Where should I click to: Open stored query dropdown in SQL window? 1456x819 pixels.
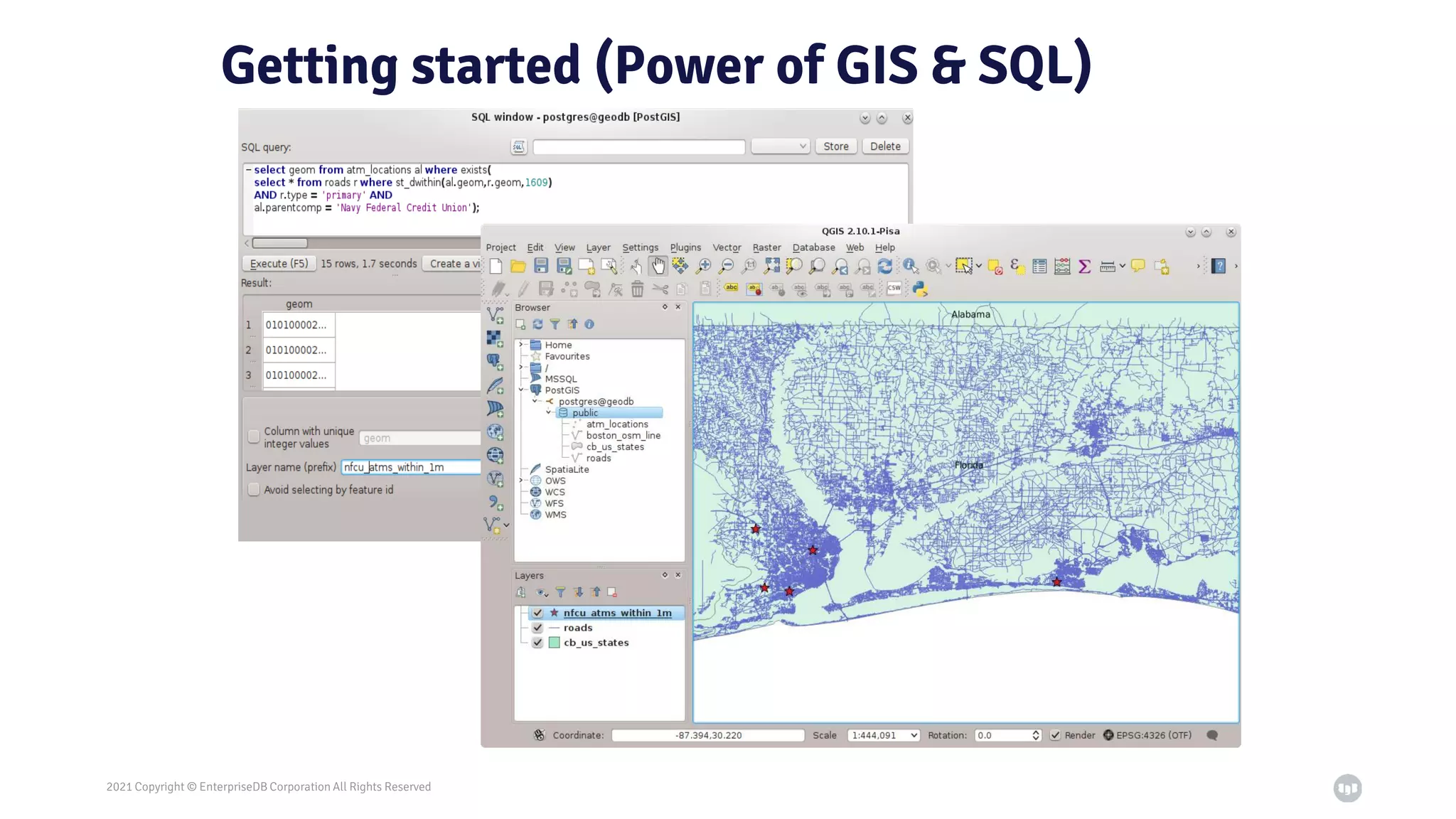coord(781,146)
